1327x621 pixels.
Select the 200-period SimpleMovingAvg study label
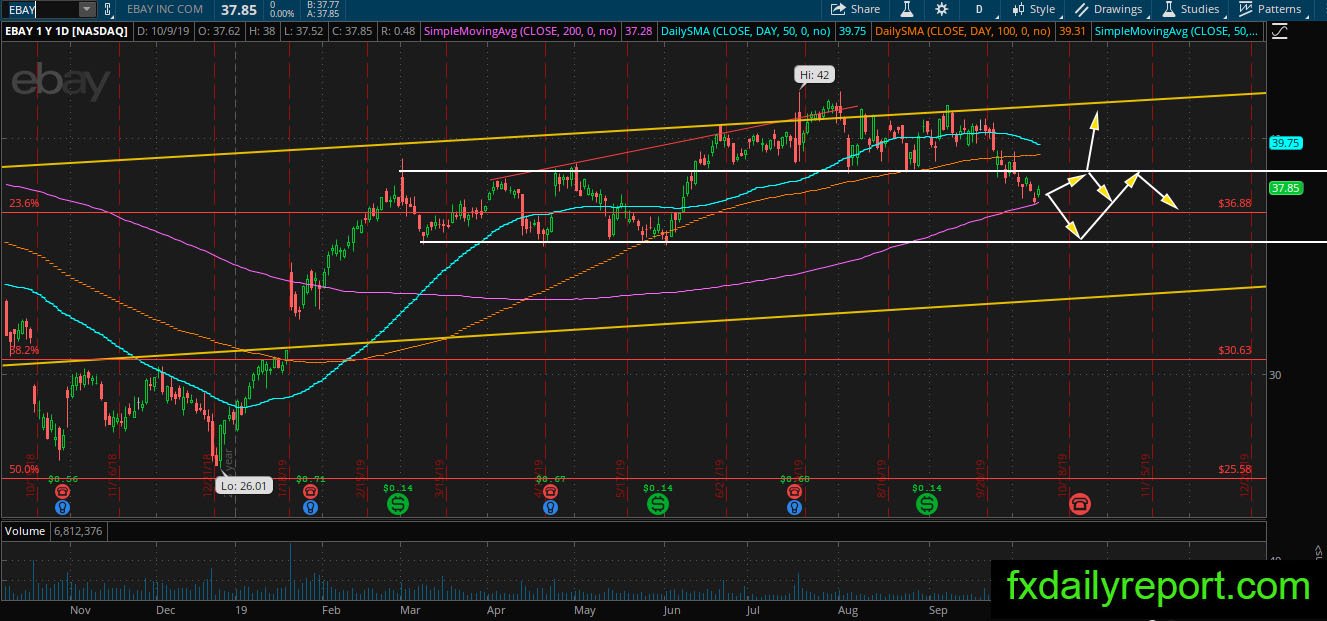pyautogui.click(x=520, y=32)
